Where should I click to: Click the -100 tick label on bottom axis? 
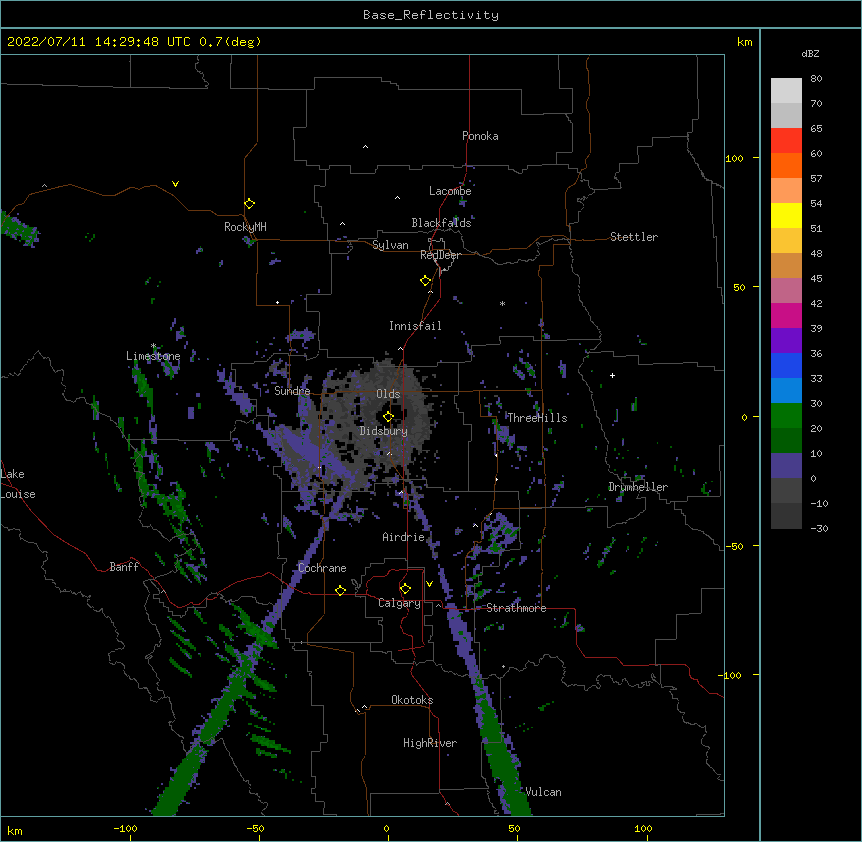(x=125, y=828)
